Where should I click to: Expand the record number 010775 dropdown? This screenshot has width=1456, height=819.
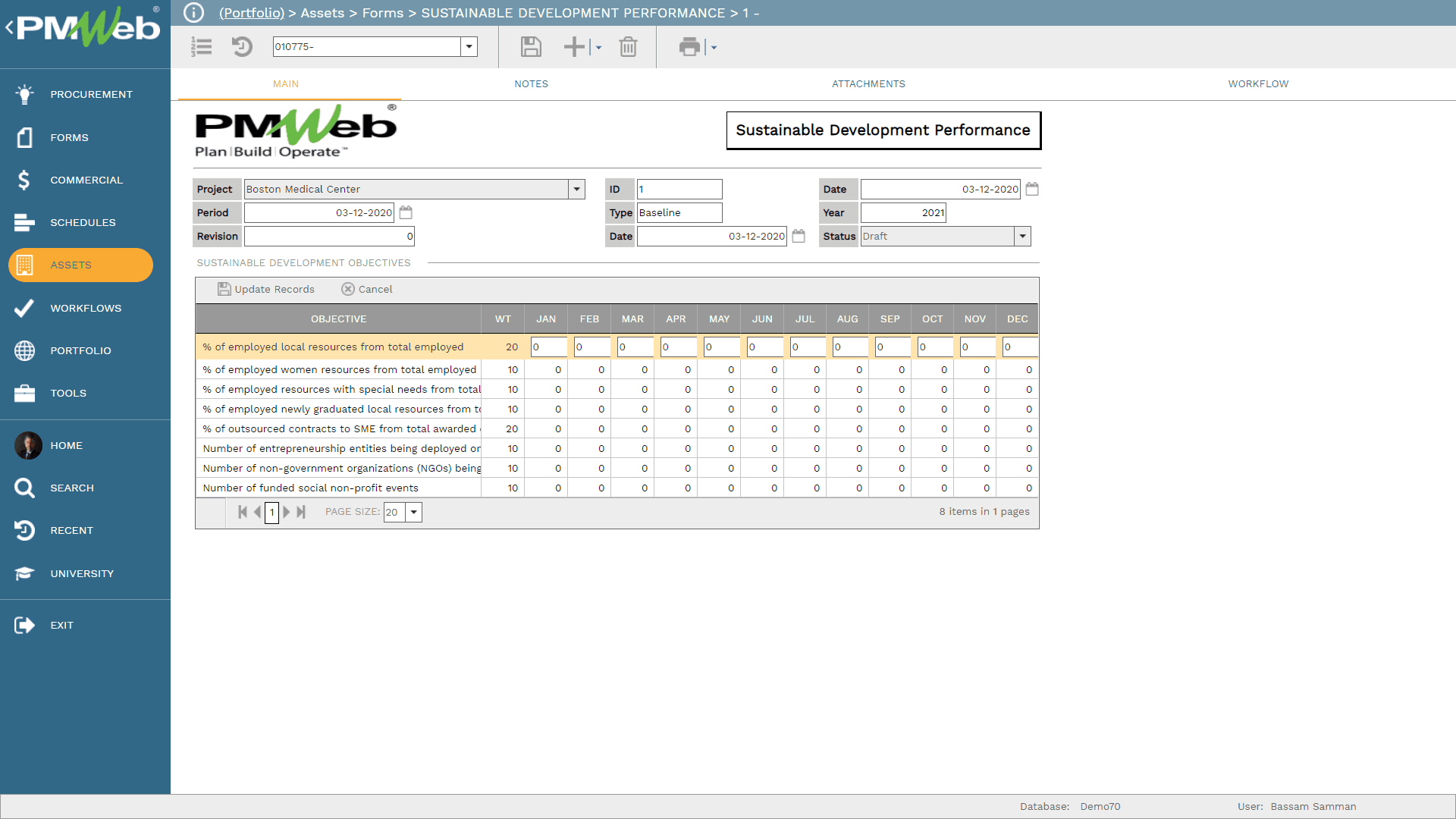tap(469, 47)
